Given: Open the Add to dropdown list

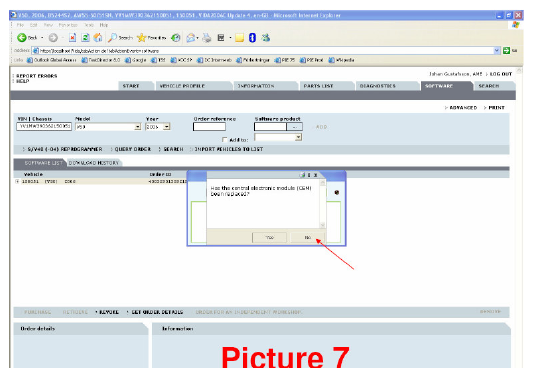Looking at the screenshot, I should [298, 137].
